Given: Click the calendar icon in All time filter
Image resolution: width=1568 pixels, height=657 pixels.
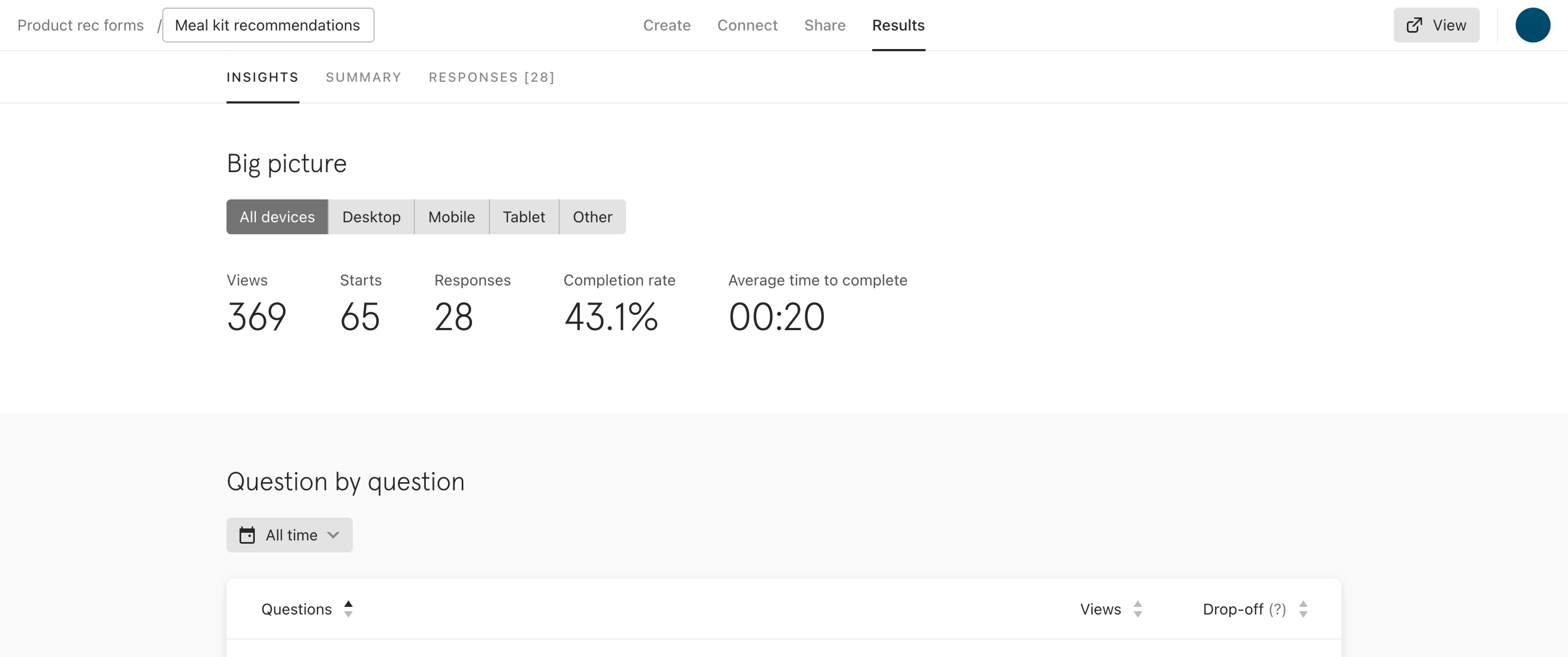Looking at the screenshot, I should pos(247,535).
